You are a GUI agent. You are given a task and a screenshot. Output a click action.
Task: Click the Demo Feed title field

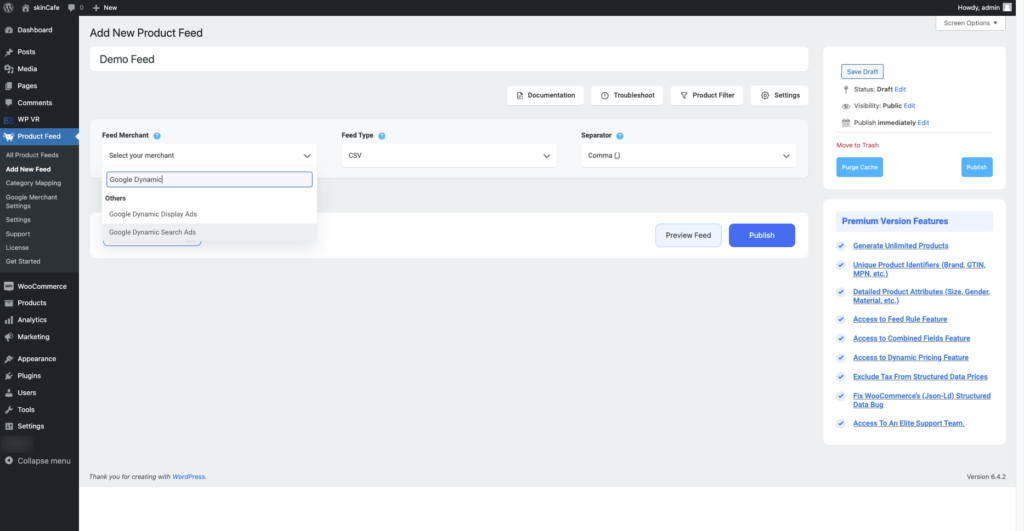point(449,59)
